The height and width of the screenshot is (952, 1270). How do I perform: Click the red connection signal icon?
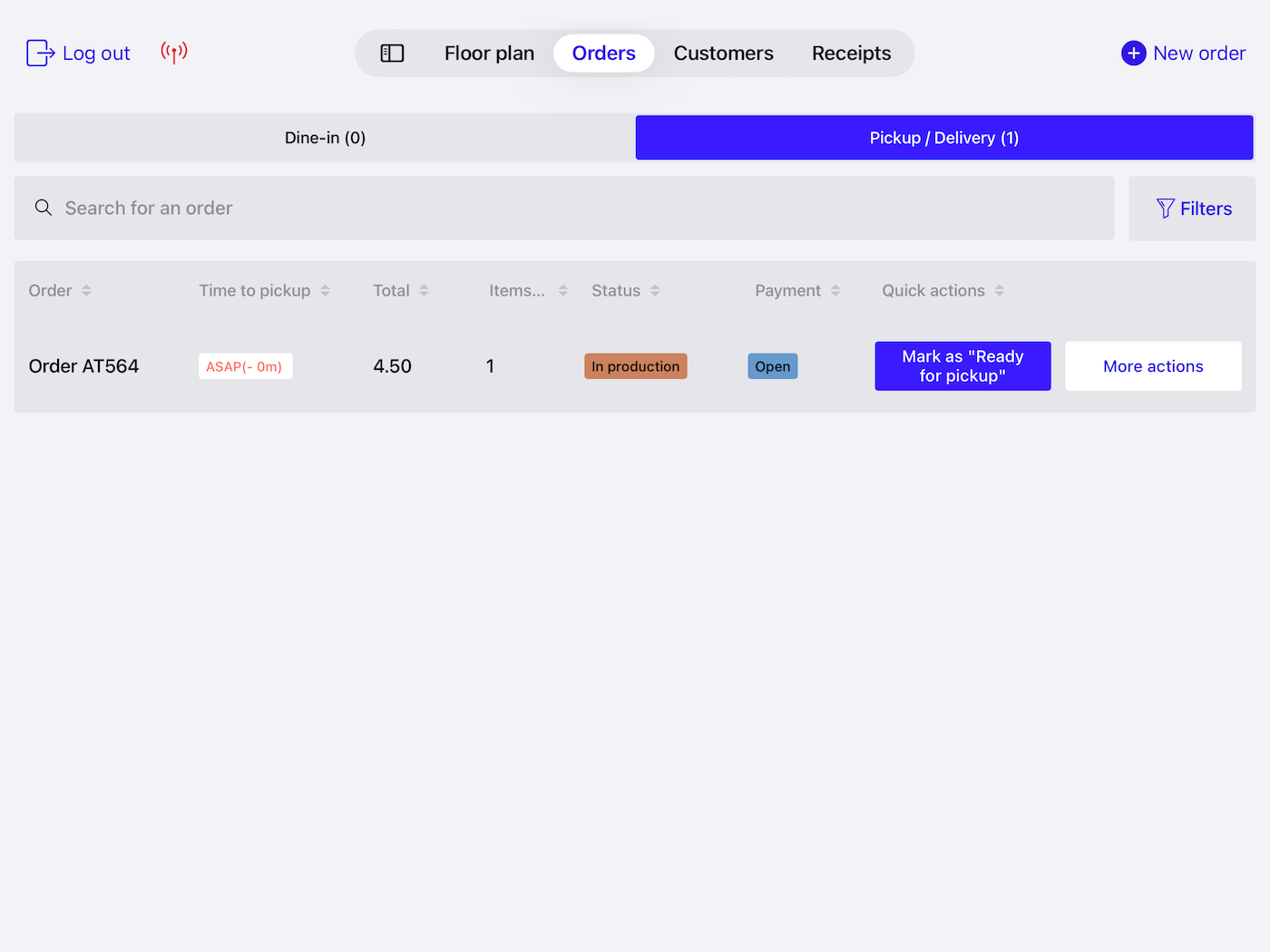click(174, 53)
